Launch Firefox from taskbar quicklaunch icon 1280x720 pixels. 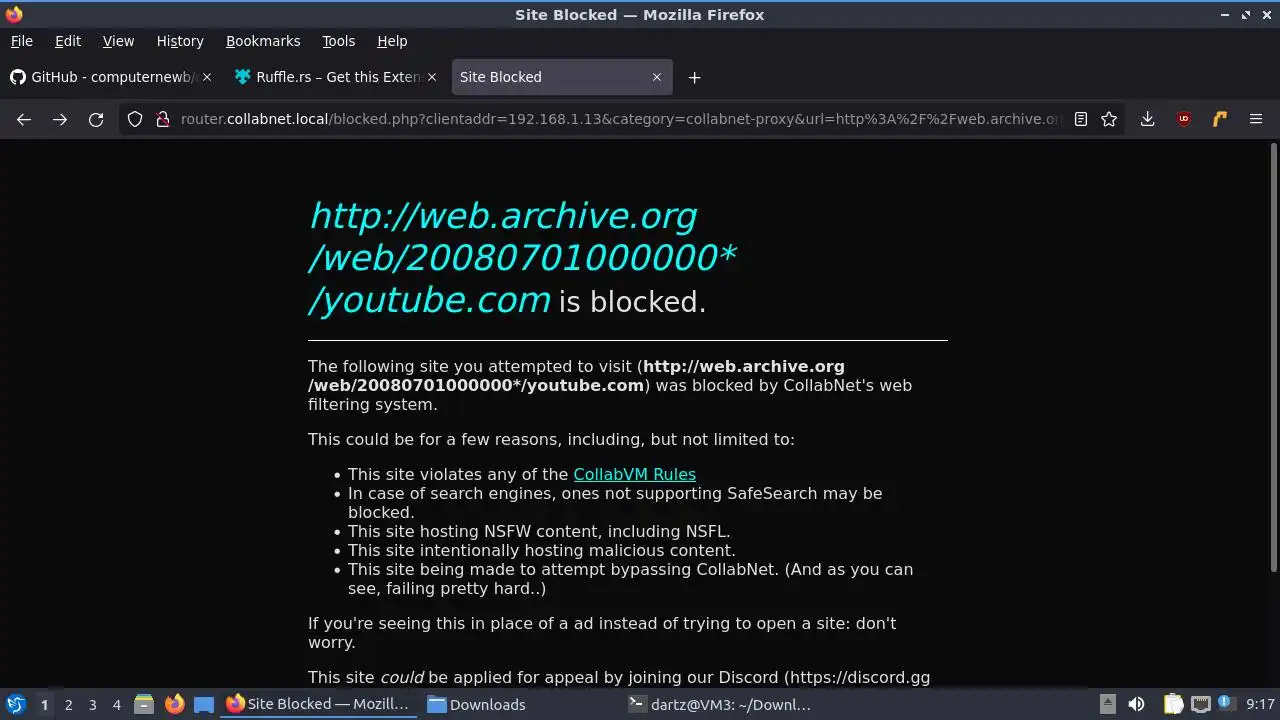point(174,704)
